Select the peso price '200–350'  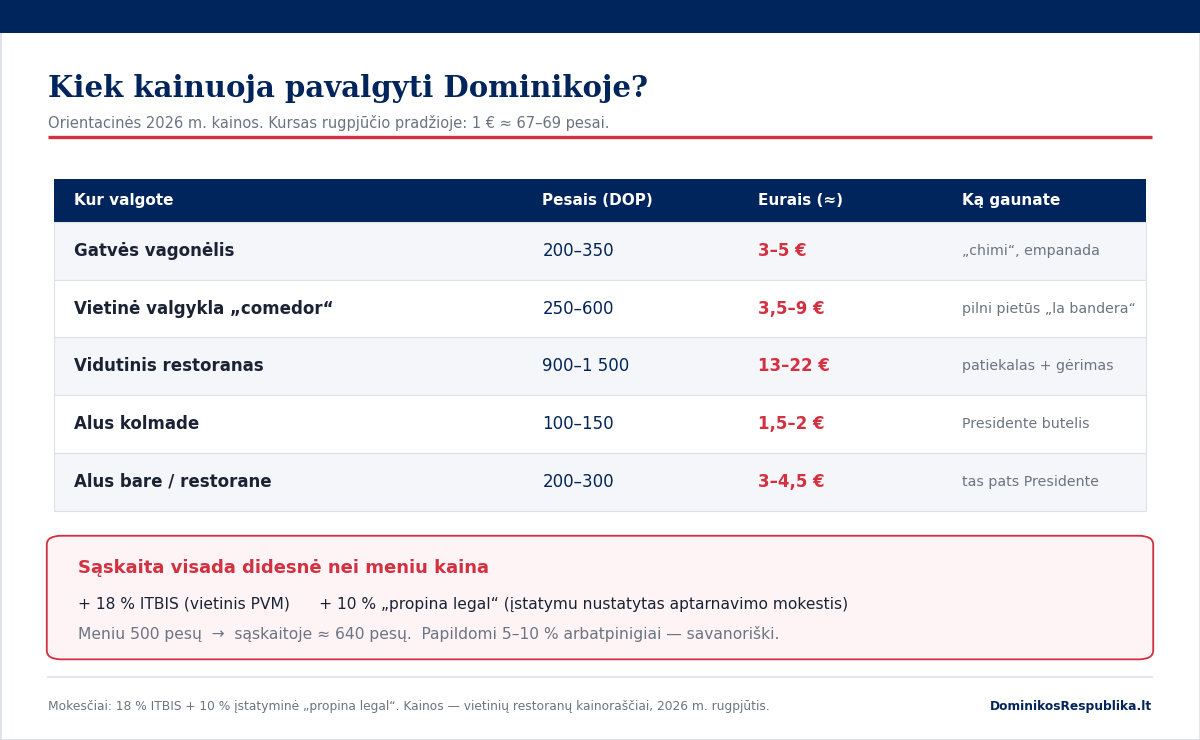(x=578, y=251)
